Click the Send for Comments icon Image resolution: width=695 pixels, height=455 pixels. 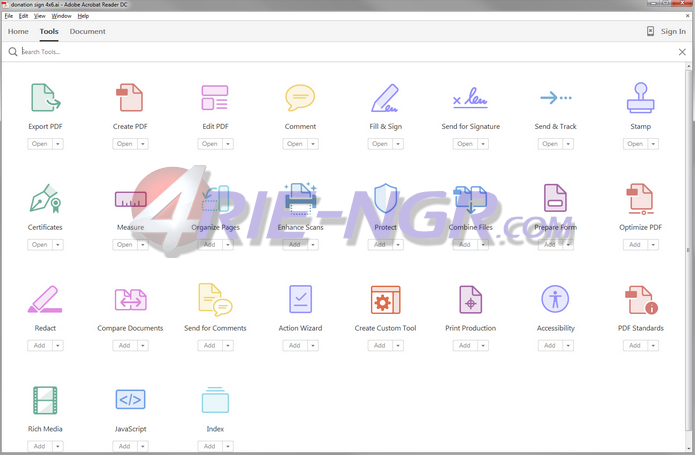215,299
